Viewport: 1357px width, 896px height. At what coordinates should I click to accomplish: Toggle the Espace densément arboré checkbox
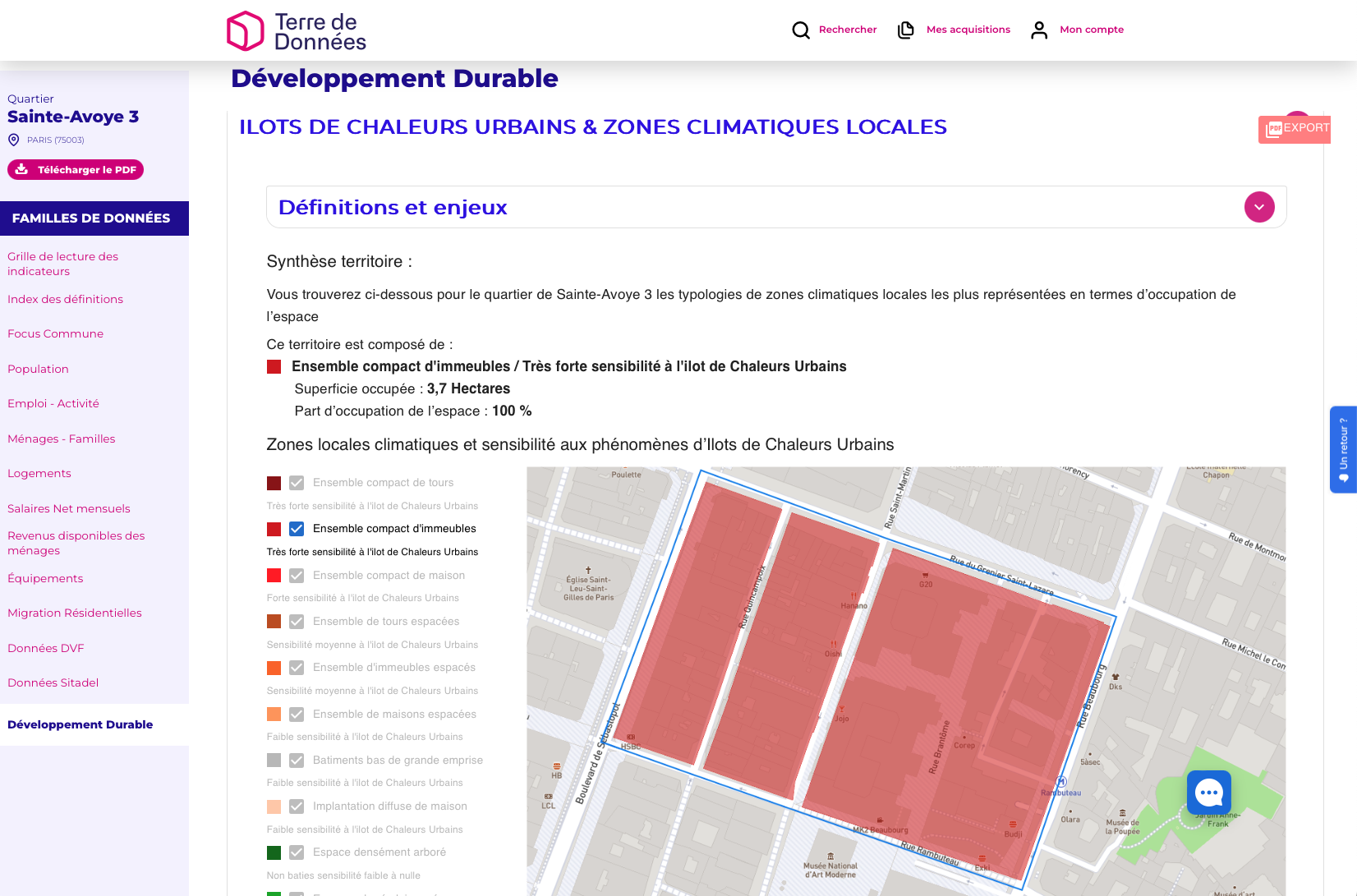pyautogui.click(x=297, y=852)
